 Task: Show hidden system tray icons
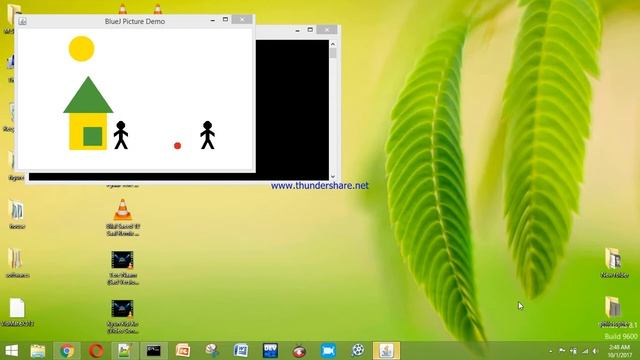551,351
